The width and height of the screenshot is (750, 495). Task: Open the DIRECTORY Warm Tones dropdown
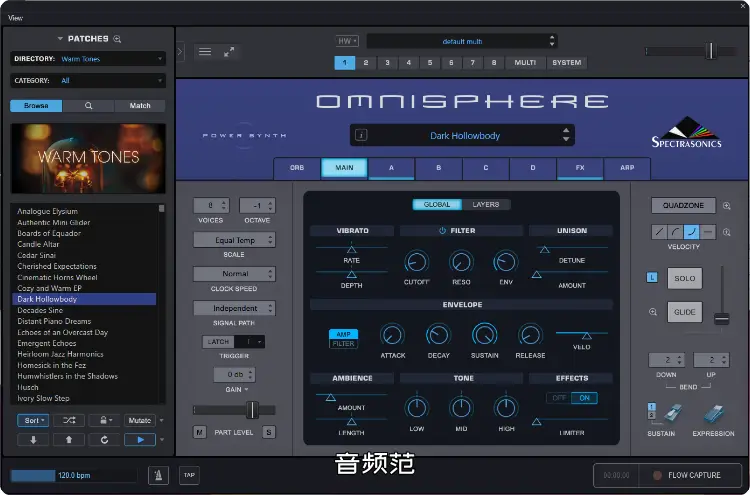coord(88,59)
